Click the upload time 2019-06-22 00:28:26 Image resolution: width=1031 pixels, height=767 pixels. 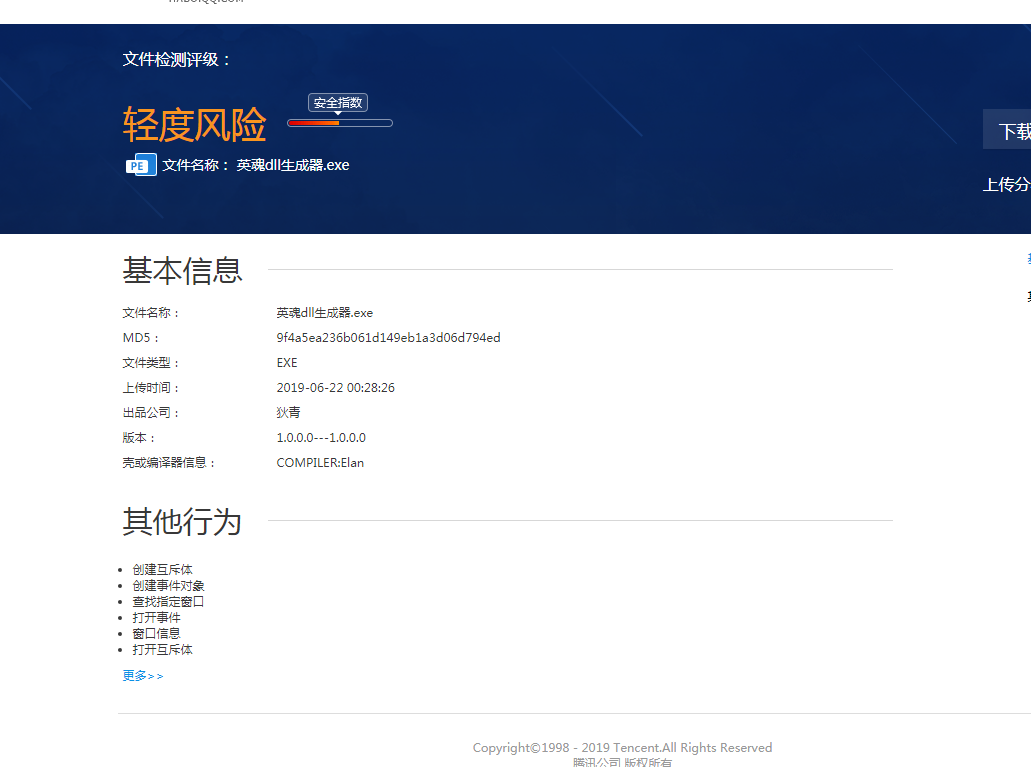(x=335, y=387)
